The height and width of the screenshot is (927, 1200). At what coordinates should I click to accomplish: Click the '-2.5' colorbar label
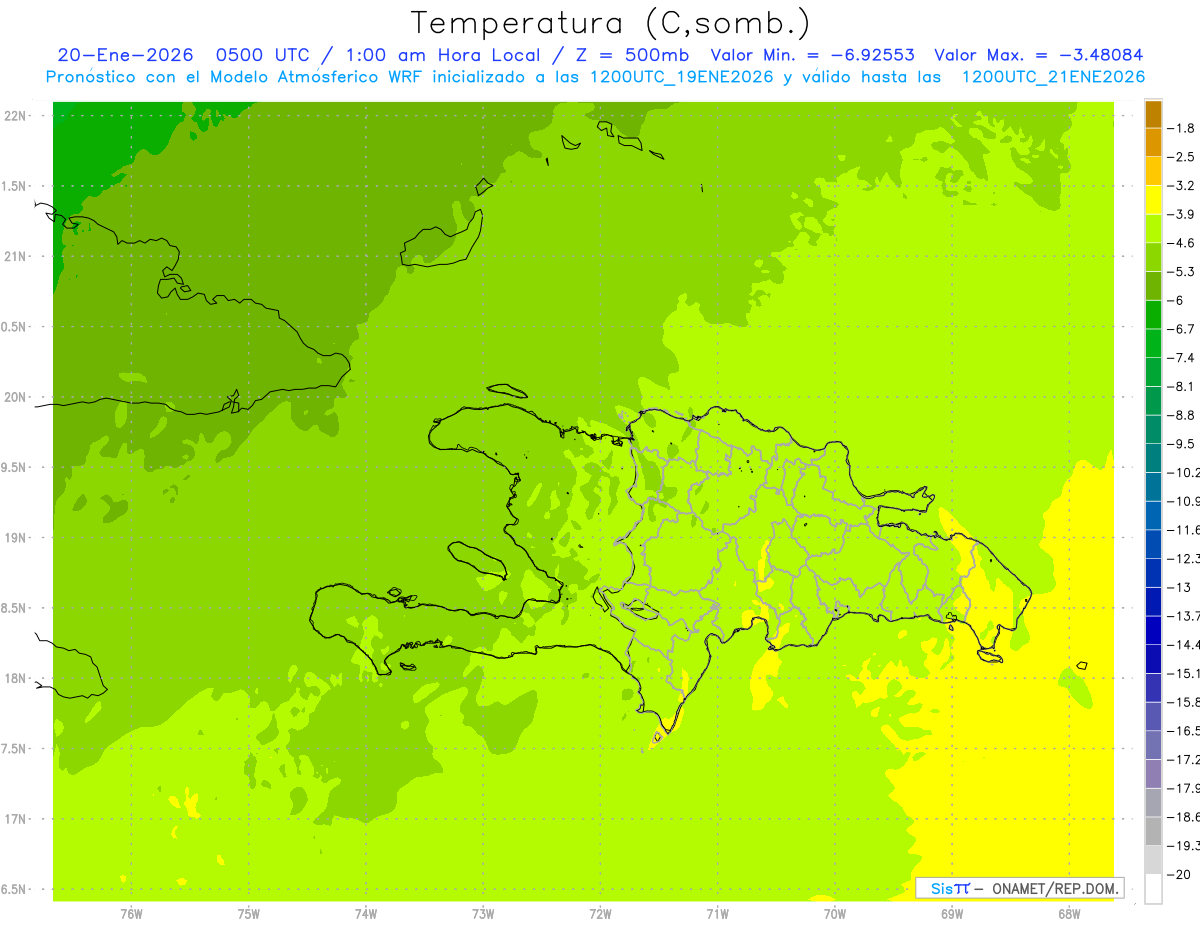point(1182,157)
